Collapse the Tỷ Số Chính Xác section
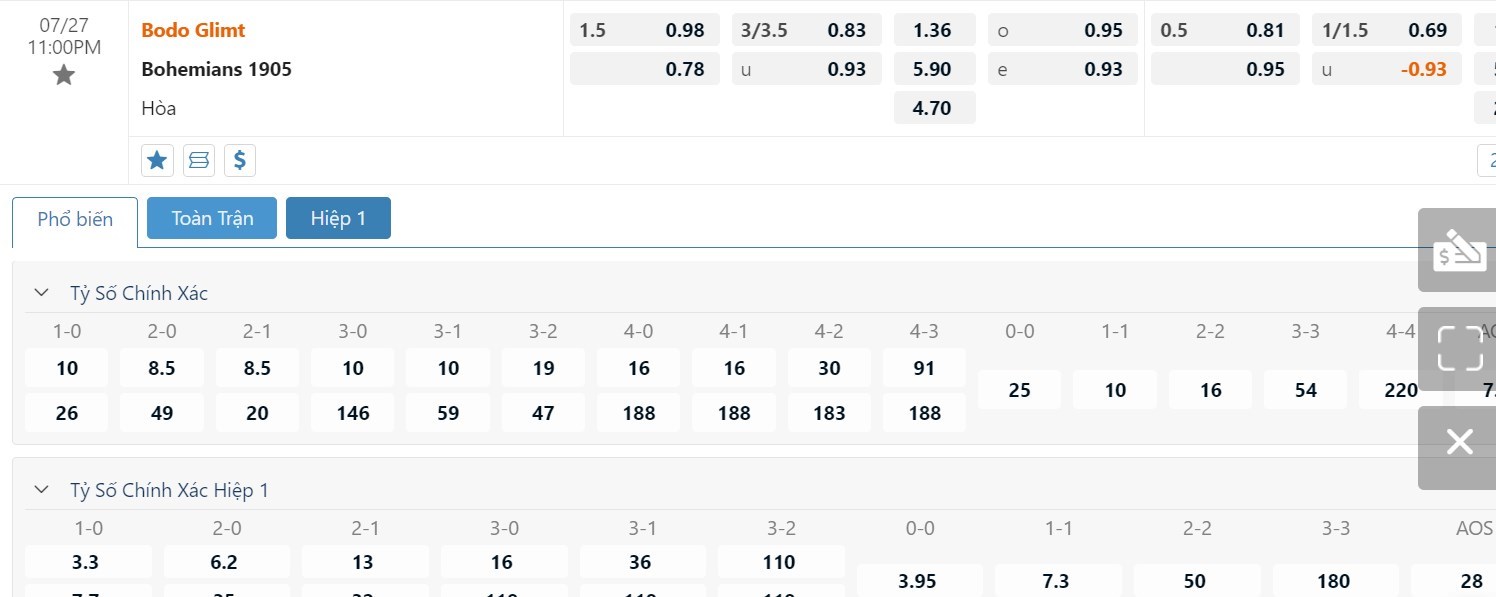Image resolution: width=1496 pixels, height=597 pixels. 41,293
